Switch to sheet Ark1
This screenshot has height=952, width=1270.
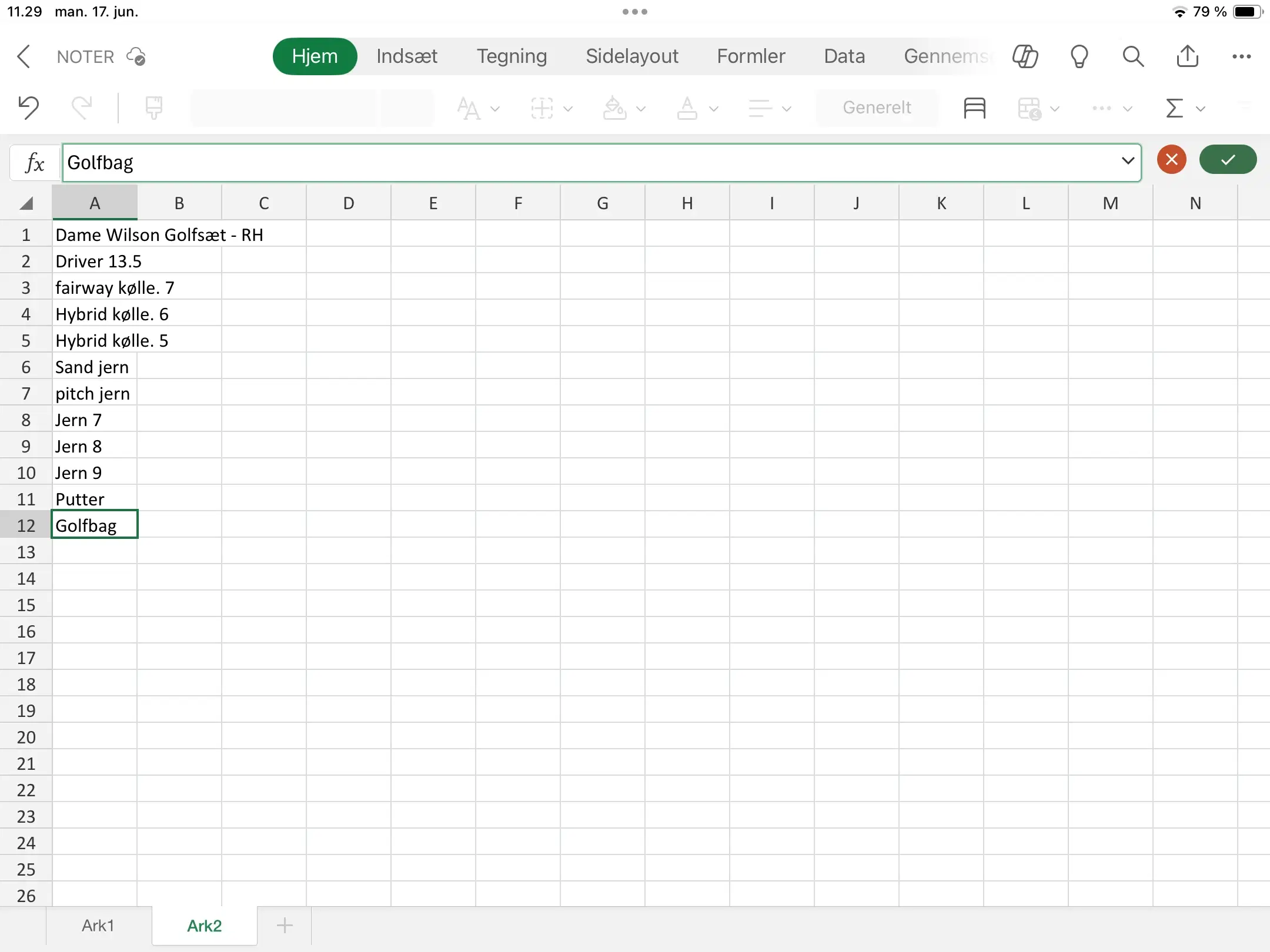[98, 926]
